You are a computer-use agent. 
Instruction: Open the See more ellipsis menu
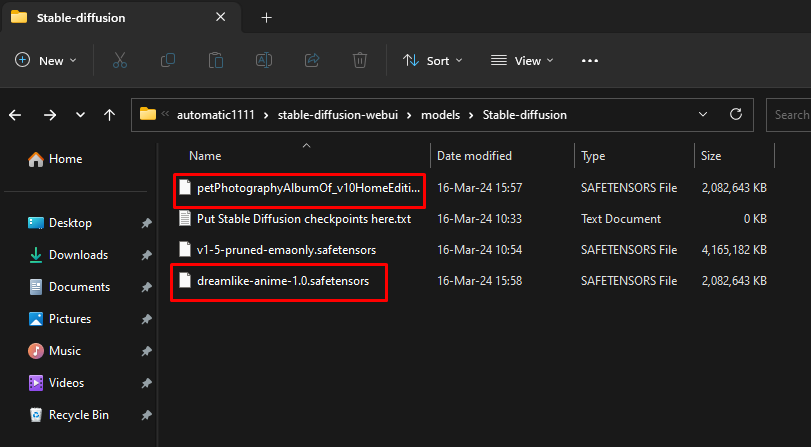(x=590, y=61)
